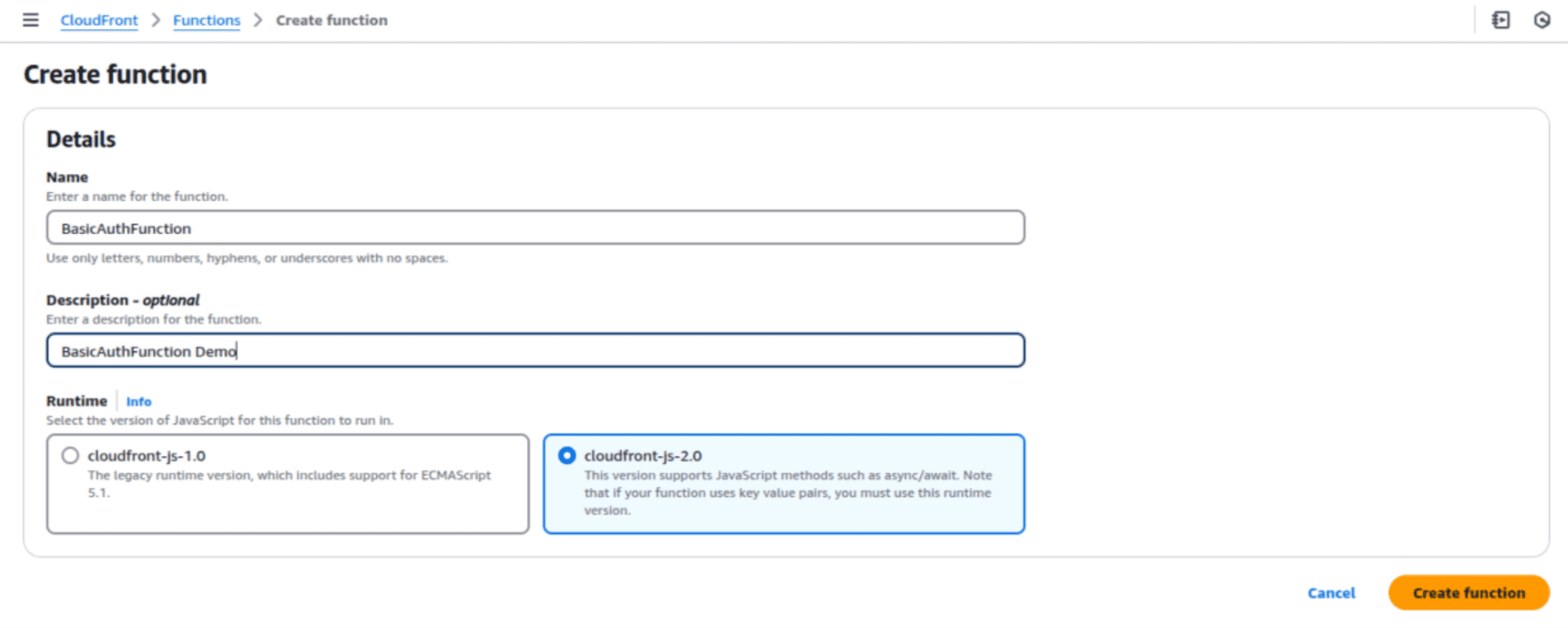Click the legacy runtime description text
1568x628 pixels.
pyautogui.click(x=289, y=483)
